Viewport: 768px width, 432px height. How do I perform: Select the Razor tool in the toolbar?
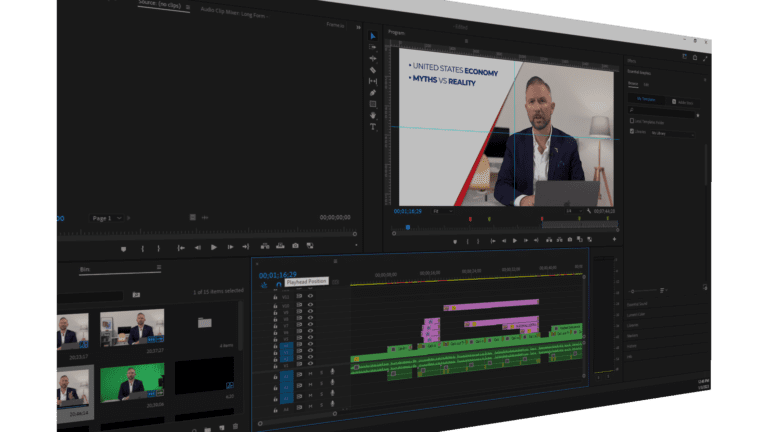373,70
